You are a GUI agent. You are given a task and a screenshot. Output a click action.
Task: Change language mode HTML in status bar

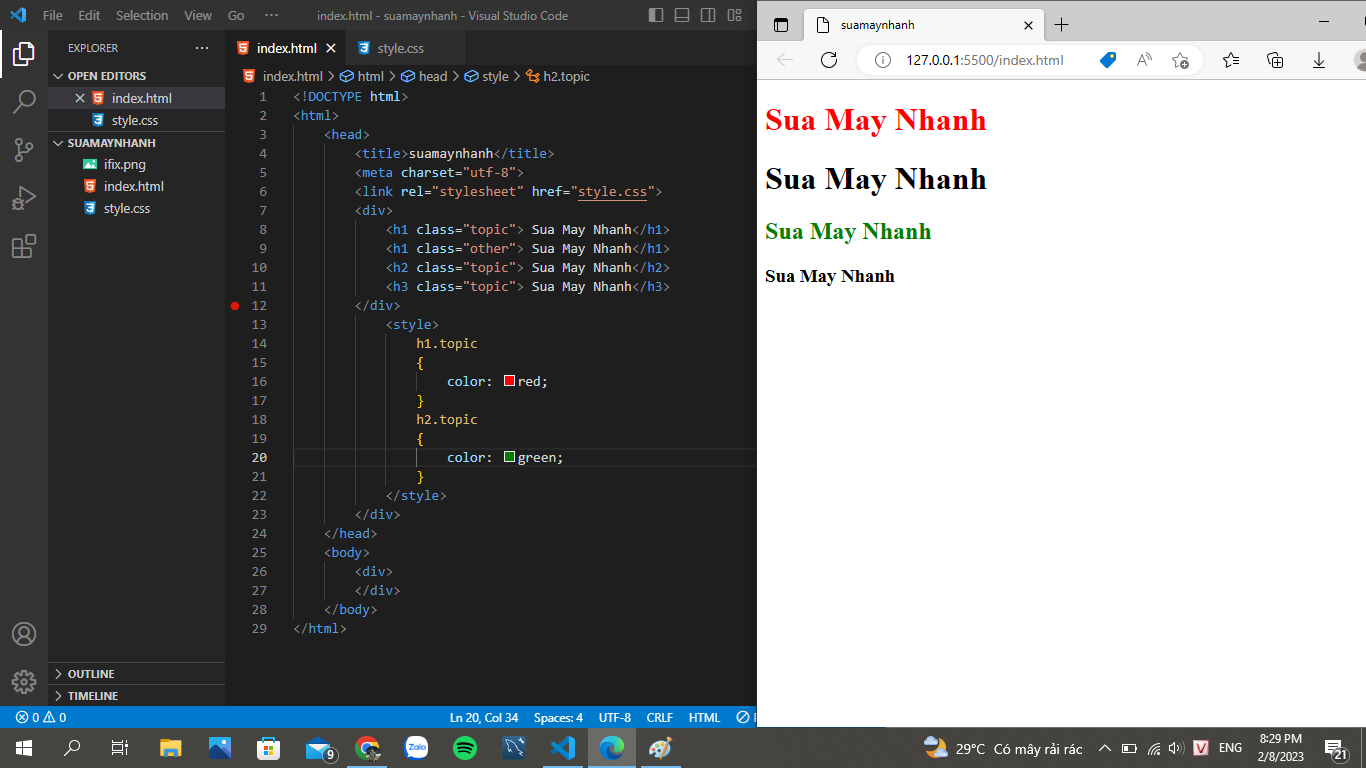(705, 717)
